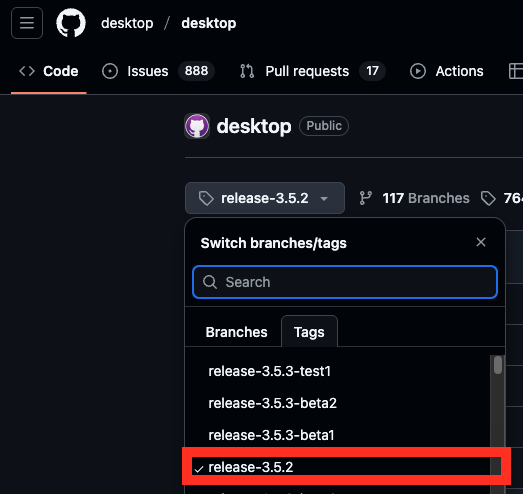Switch to the Branches tab in popup

point(236,332)
